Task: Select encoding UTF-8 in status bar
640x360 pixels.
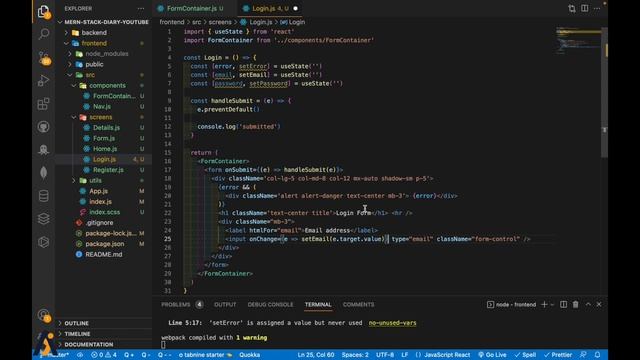Action: pos(385,355)
